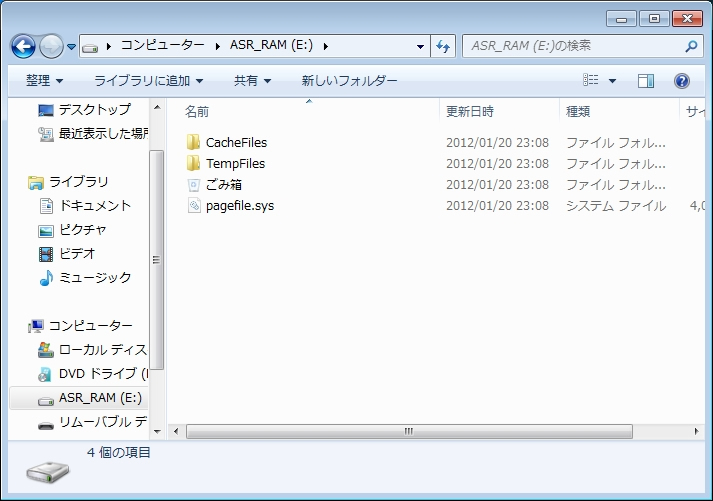This screenshot has width=713, height=501.
Task: Click the 新しいフォルダー button
Action: [349, 81]
